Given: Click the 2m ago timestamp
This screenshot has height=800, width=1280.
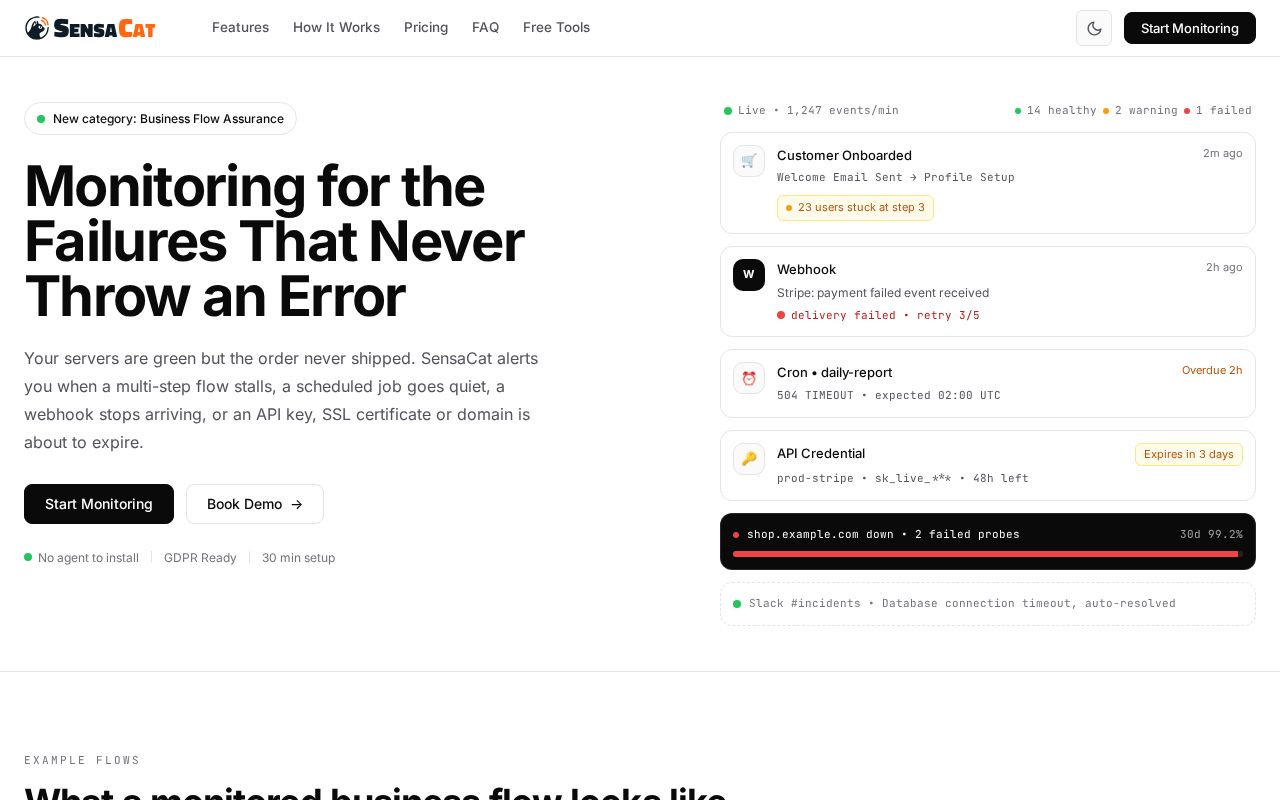Looking at the screenshot, I should [x=1223, y=153].
